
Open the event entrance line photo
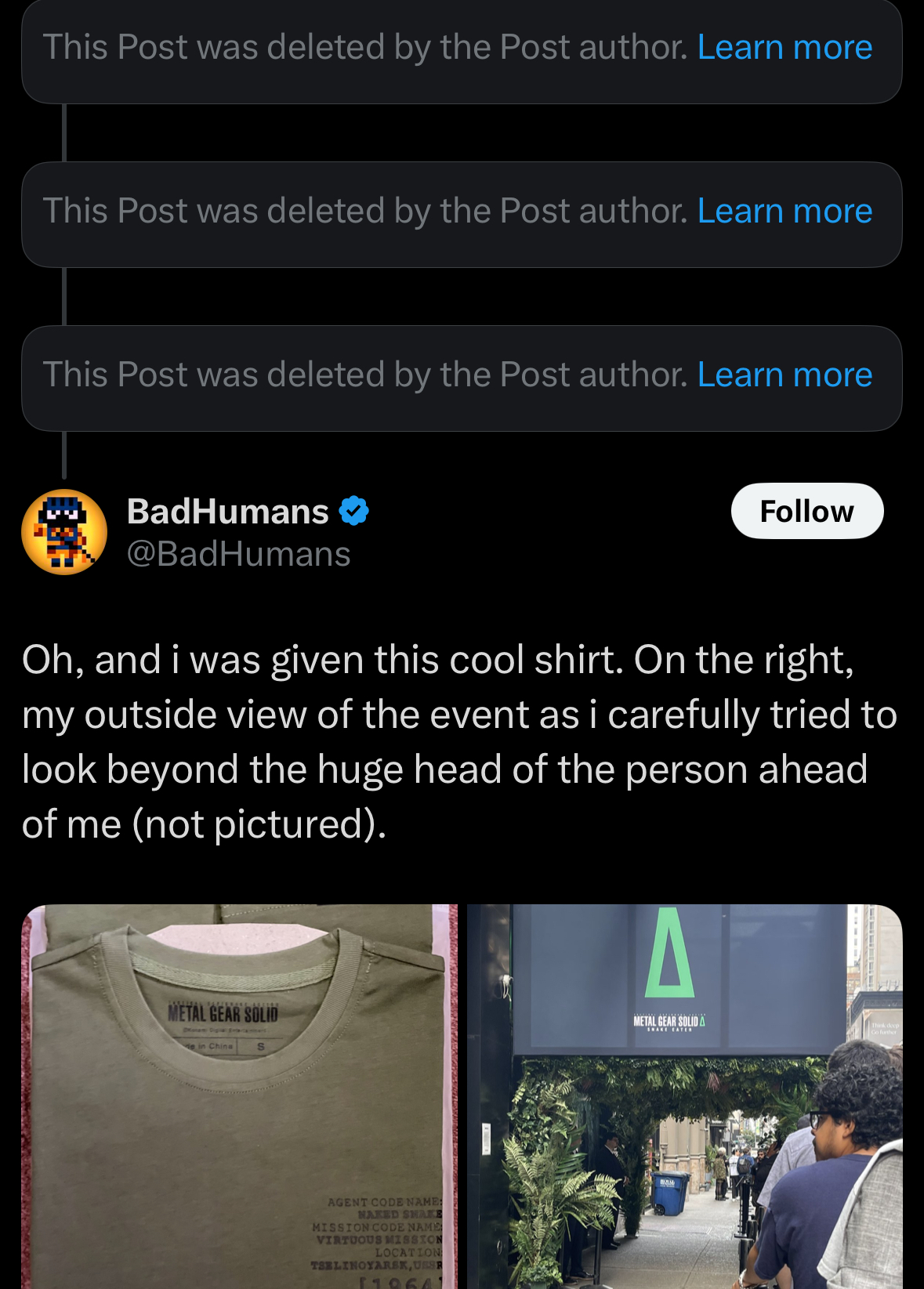point(685,1097)
